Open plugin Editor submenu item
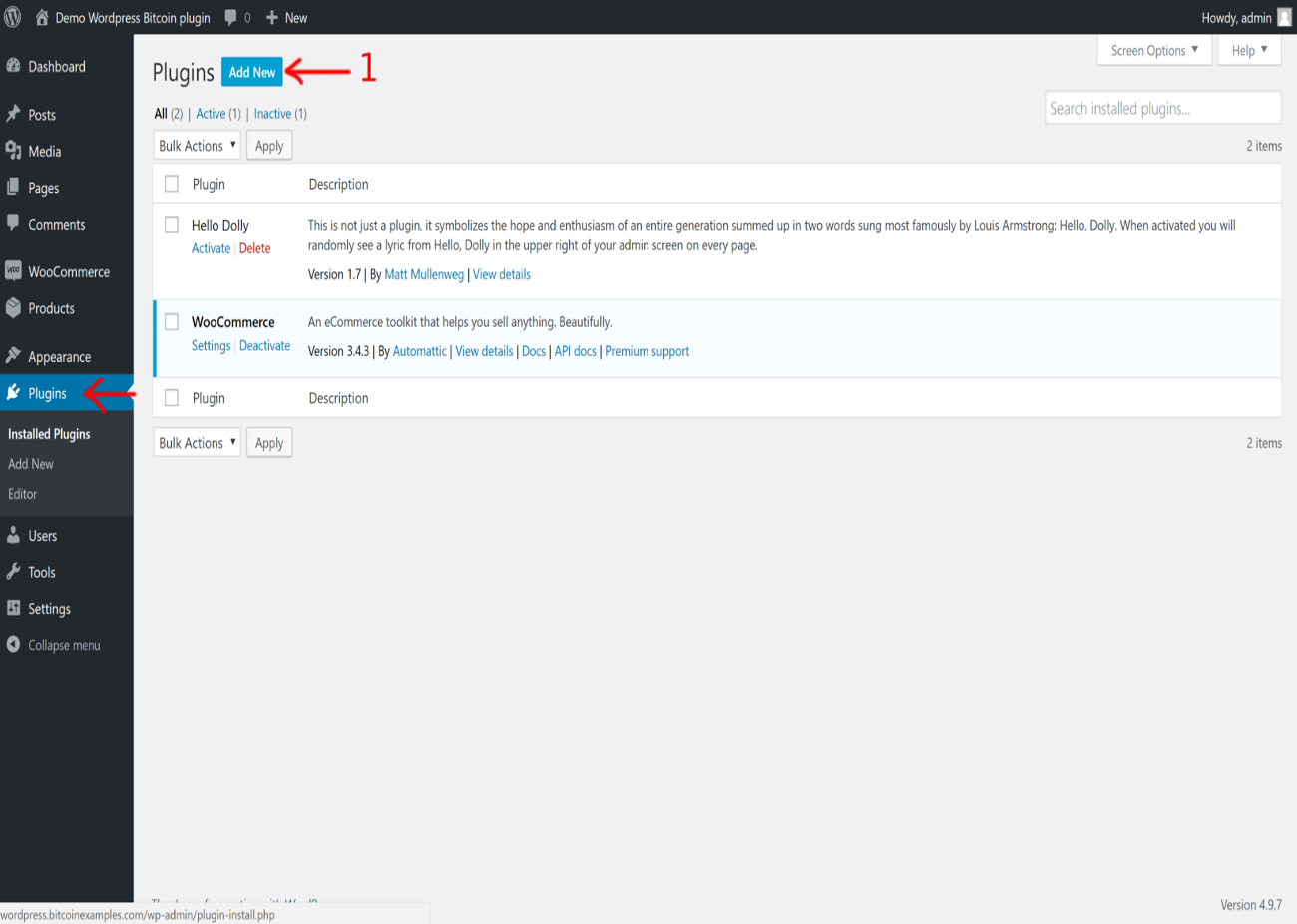Viewport: 1297px width, 924px height. (22, 494)
